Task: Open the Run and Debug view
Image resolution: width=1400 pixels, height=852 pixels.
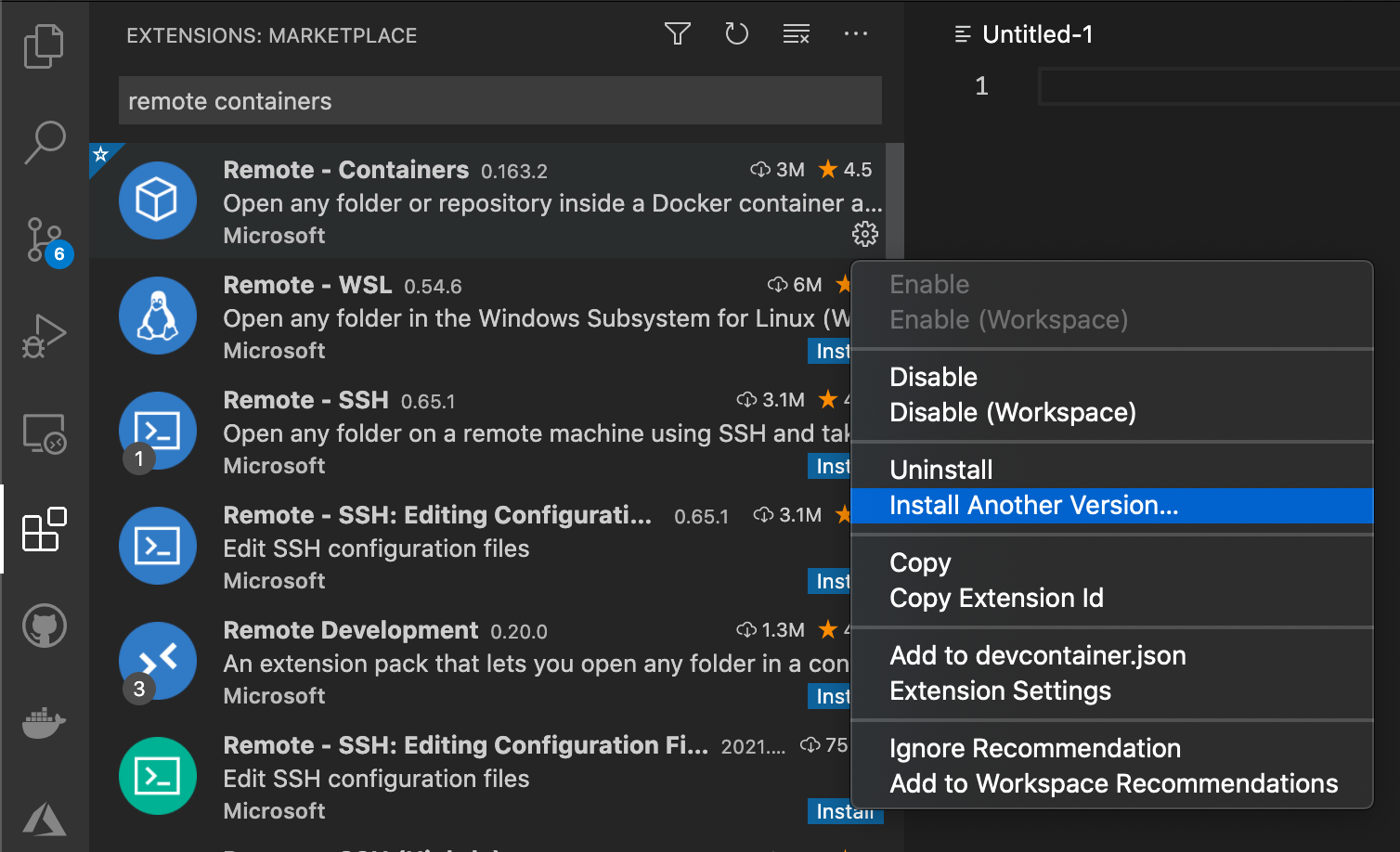Action: (44, 336)
